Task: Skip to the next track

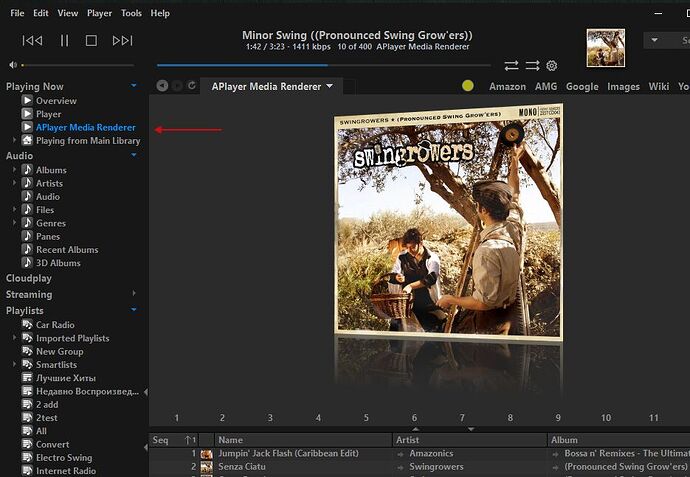Action: tap(122, 40)
